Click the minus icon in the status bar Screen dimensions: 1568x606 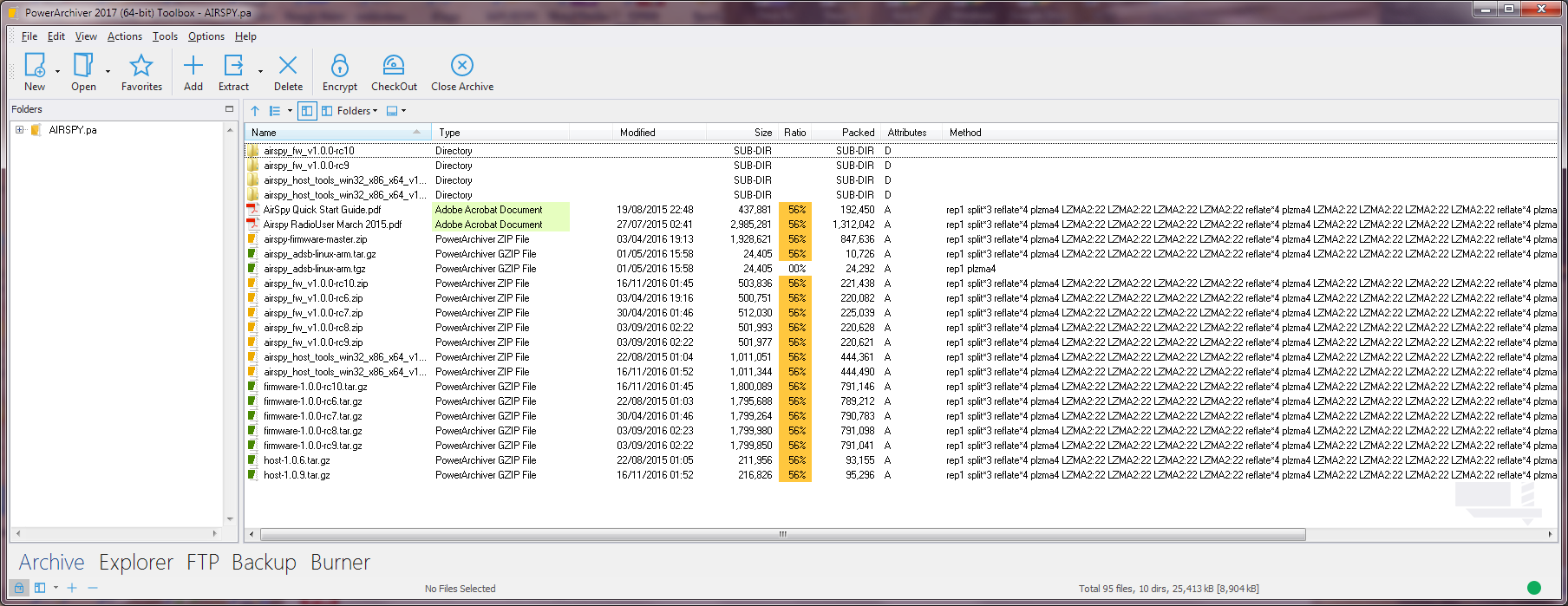click(x=93, y=588)
